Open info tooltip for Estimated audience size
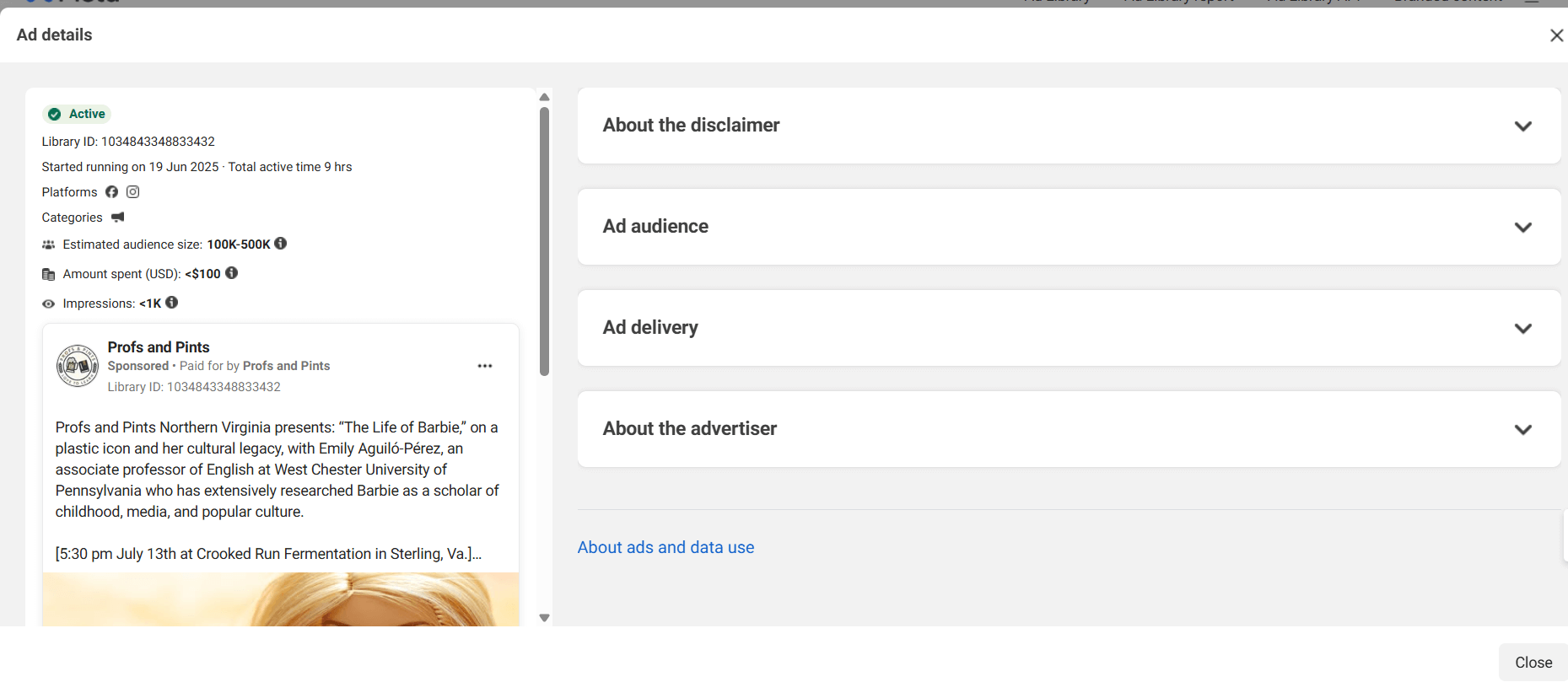1568x682 pixels. point(281,244)
